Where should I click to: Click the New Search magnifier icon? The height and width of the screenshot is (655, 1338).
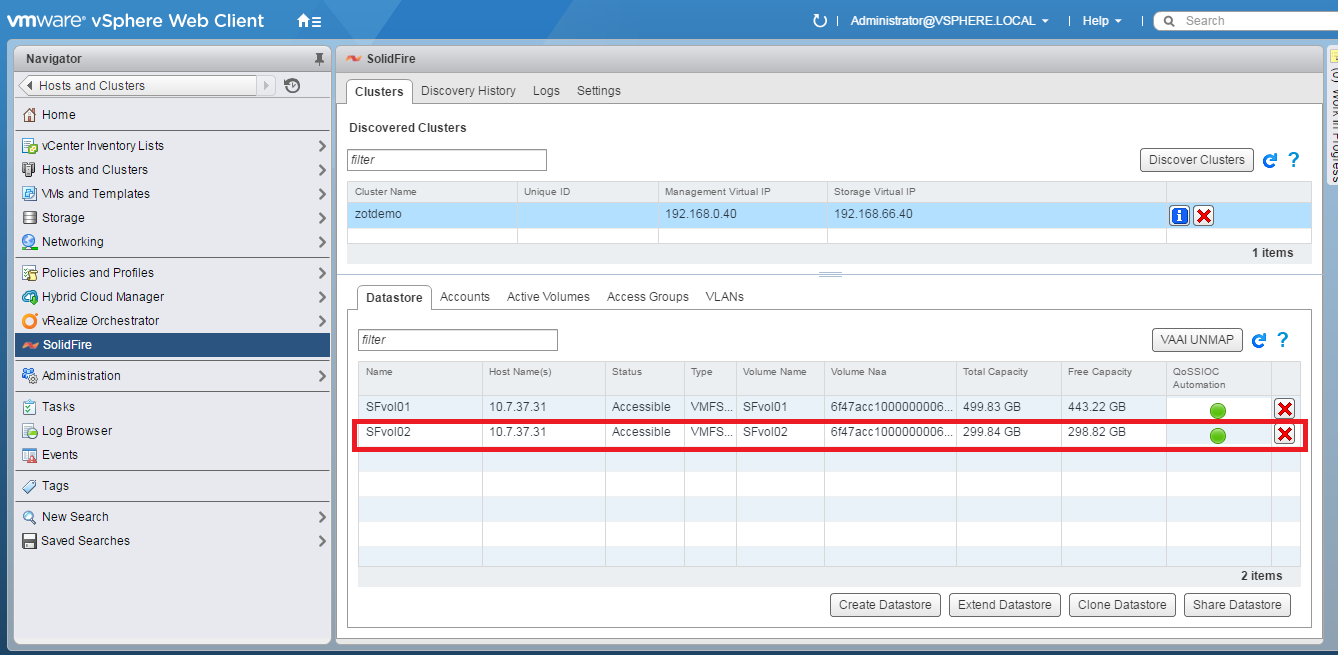(30, 517)
